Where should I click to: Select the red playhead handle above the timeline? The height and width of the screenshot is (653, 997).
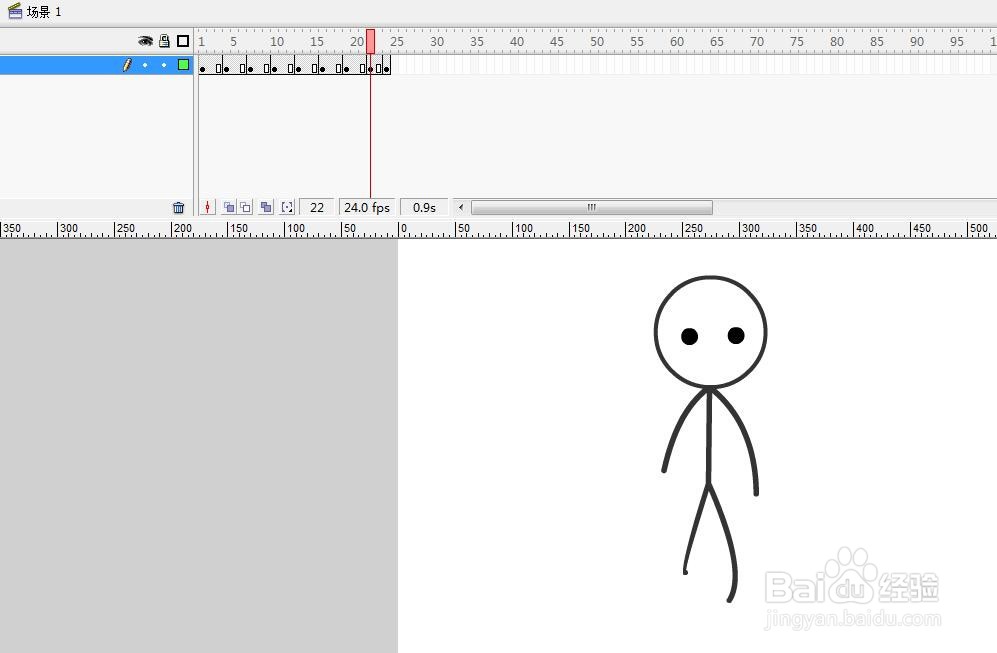370,41
